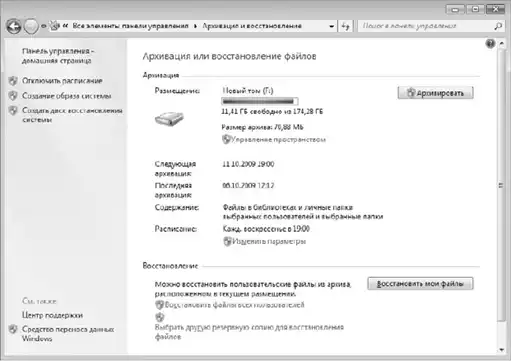Click 'Восстановить мои файлы' button
This screenshot has height=361, width=511.
coord(420,284)
